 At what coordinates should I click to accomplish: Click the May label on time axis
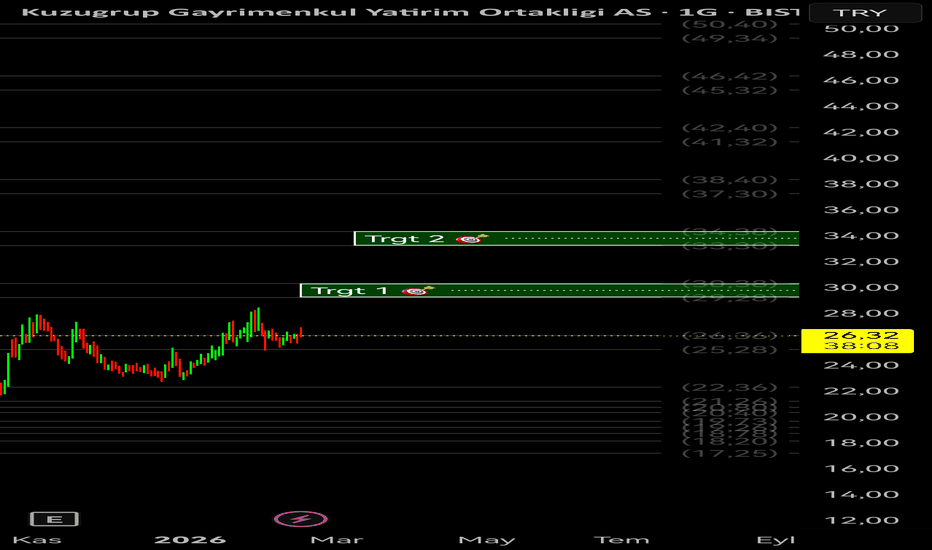pyautogui.click(x=487, y=540)
